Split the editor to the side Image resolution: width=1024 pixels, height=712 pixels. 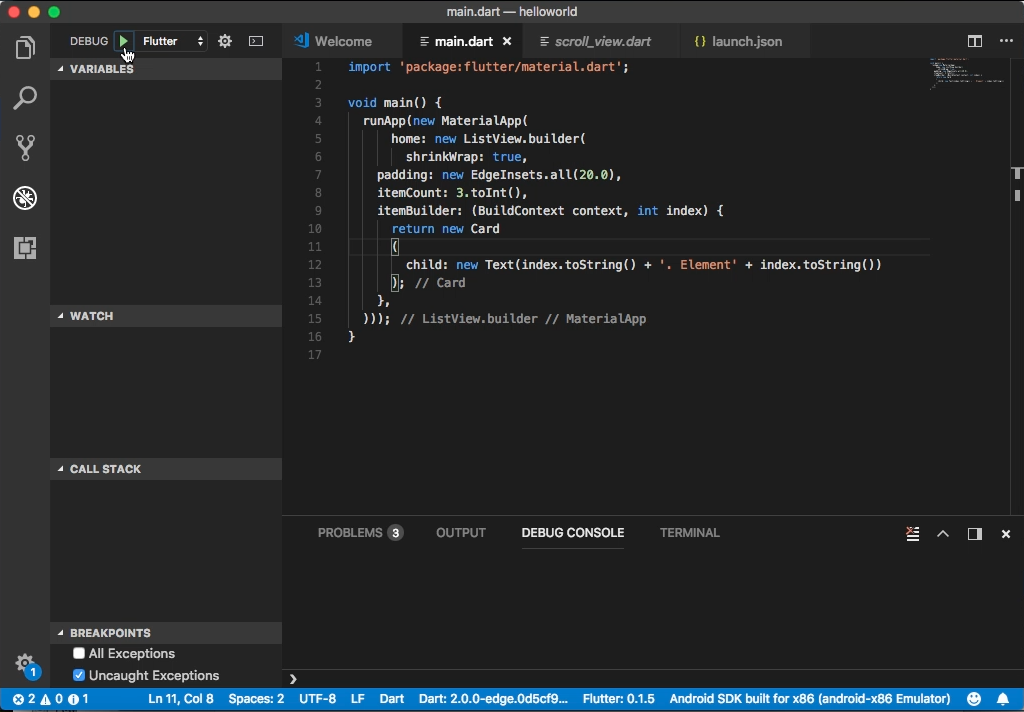(x=974, y=41)
